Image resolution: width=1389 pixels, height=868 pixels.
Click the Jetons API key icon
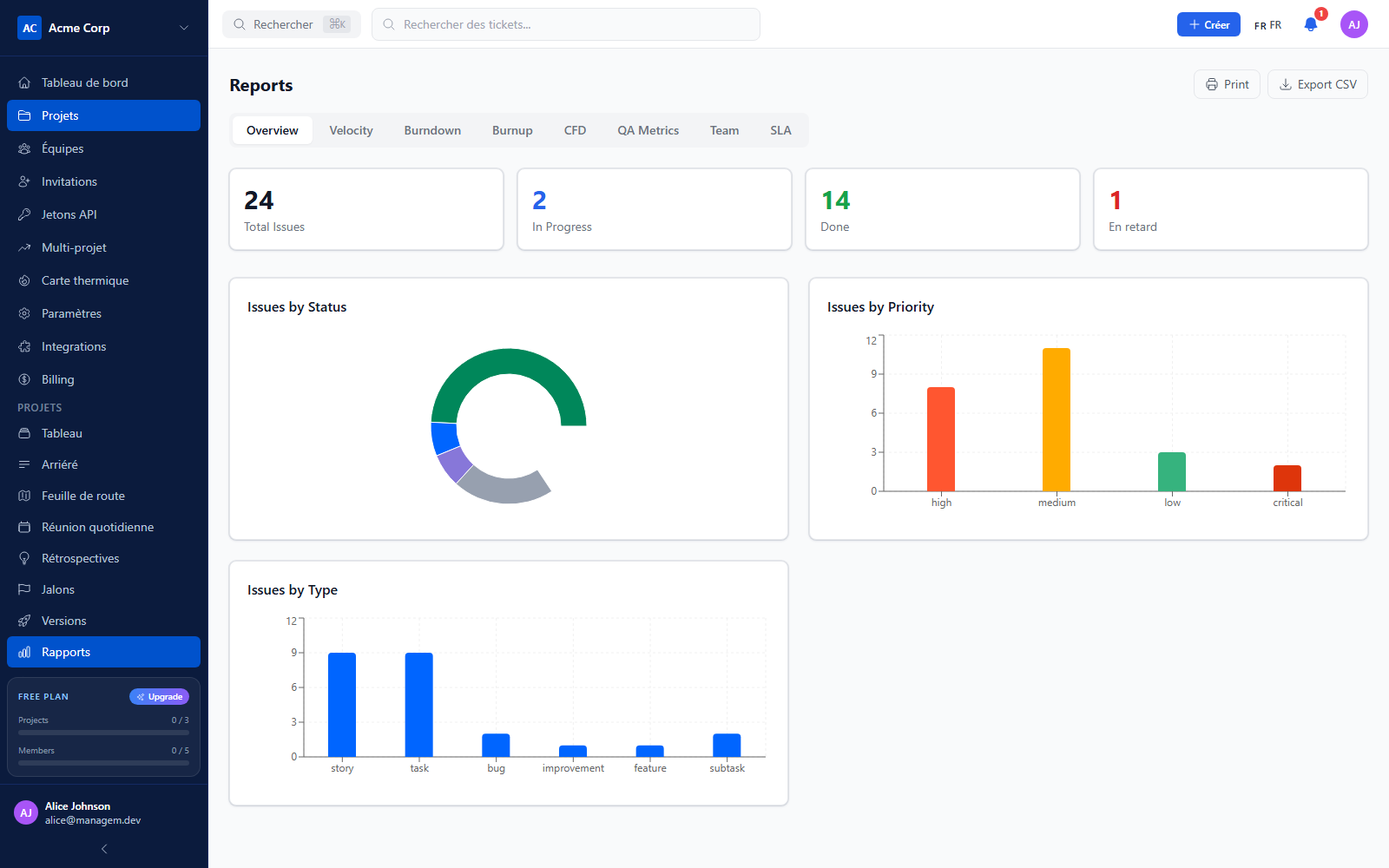click(x=24, y=214)
